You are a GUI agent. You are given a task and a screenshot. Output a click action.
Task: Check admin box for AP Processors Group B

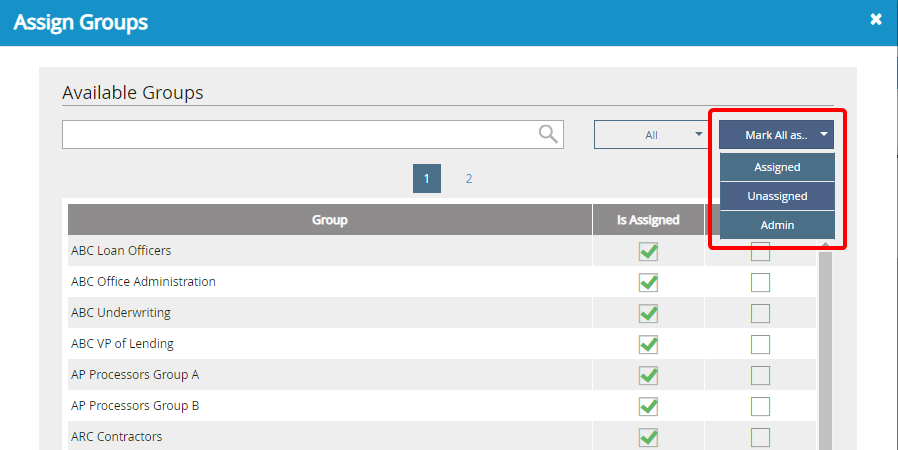pyautogui.click(x=761, y=406)
